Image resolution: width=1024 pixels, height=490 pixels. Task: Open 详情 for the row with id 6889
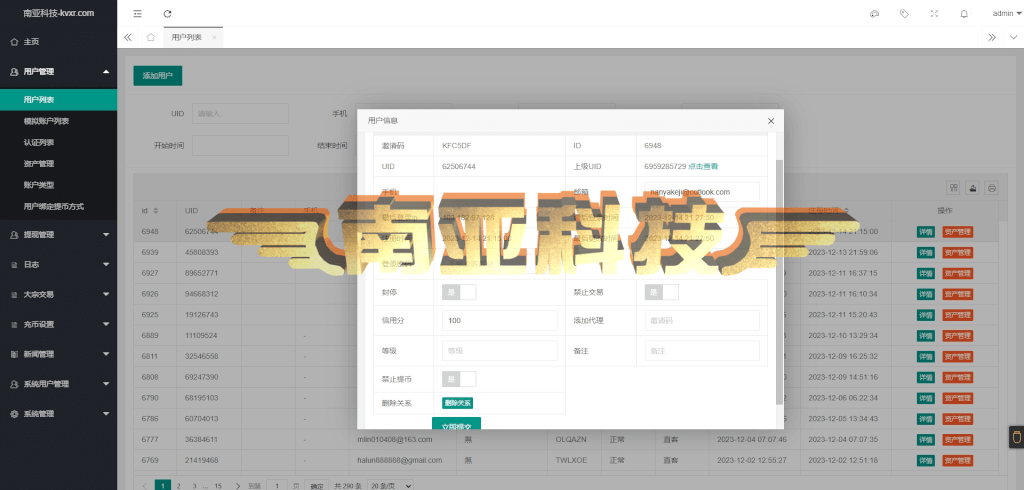pos(925,336)
